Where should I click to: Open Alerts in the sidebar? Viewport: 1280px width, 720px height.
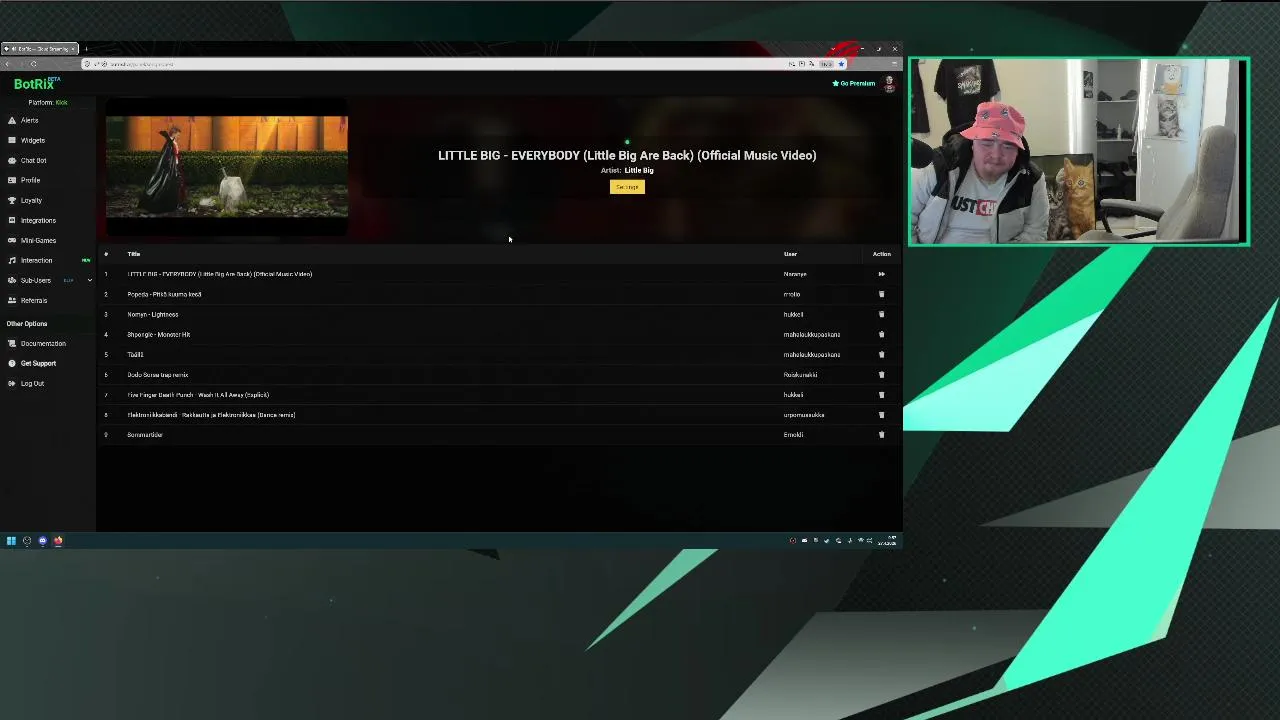pyautogui.click(x=29, y=120)
